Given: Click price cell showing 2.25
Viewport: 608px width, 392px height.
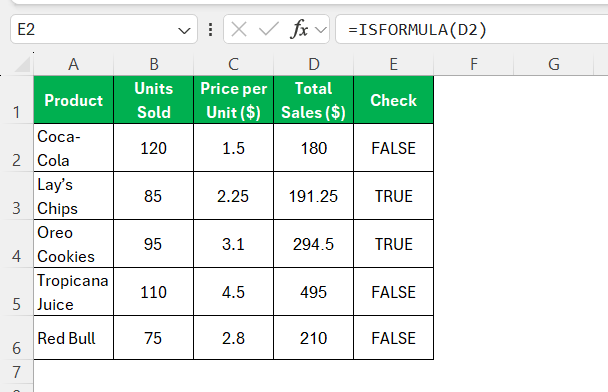Looking at the screenshot, I should pyautogui.click(x=233, y=196).
